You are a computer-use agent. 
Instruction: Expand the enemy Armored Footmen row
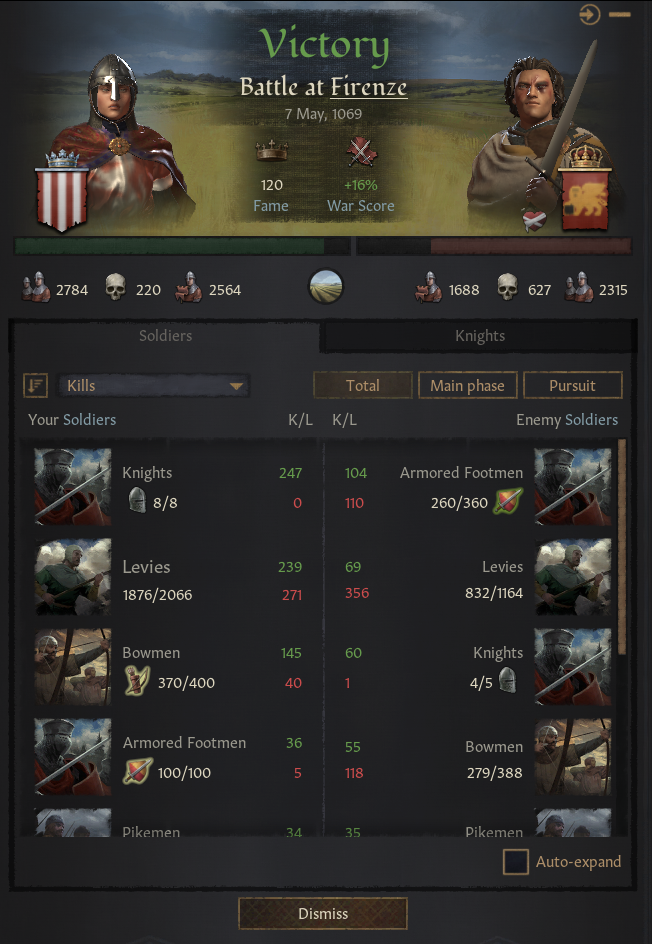pos(472,488)
